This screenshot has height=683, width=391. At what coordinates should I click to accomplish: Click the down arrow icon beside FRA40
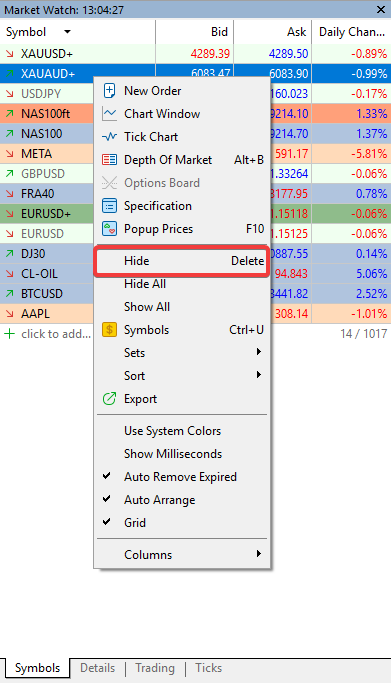click(x=10, y=194)
